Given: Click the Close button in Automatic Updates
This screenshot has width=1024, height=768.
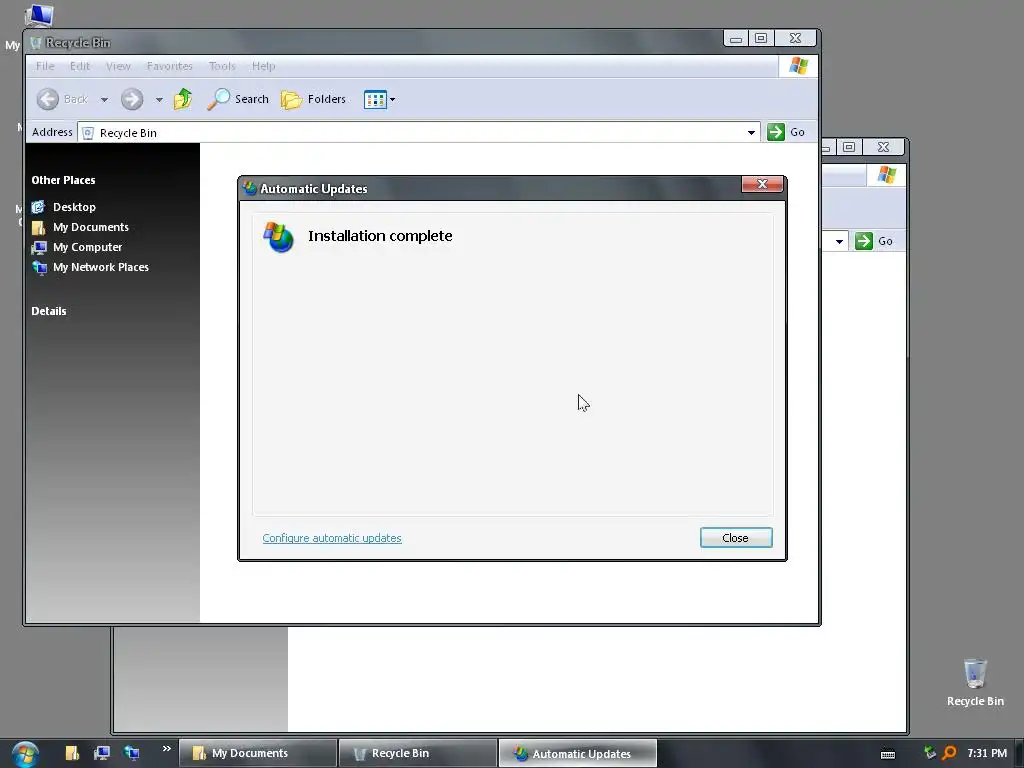Looking at the screenshot, I should click(736, 537).
